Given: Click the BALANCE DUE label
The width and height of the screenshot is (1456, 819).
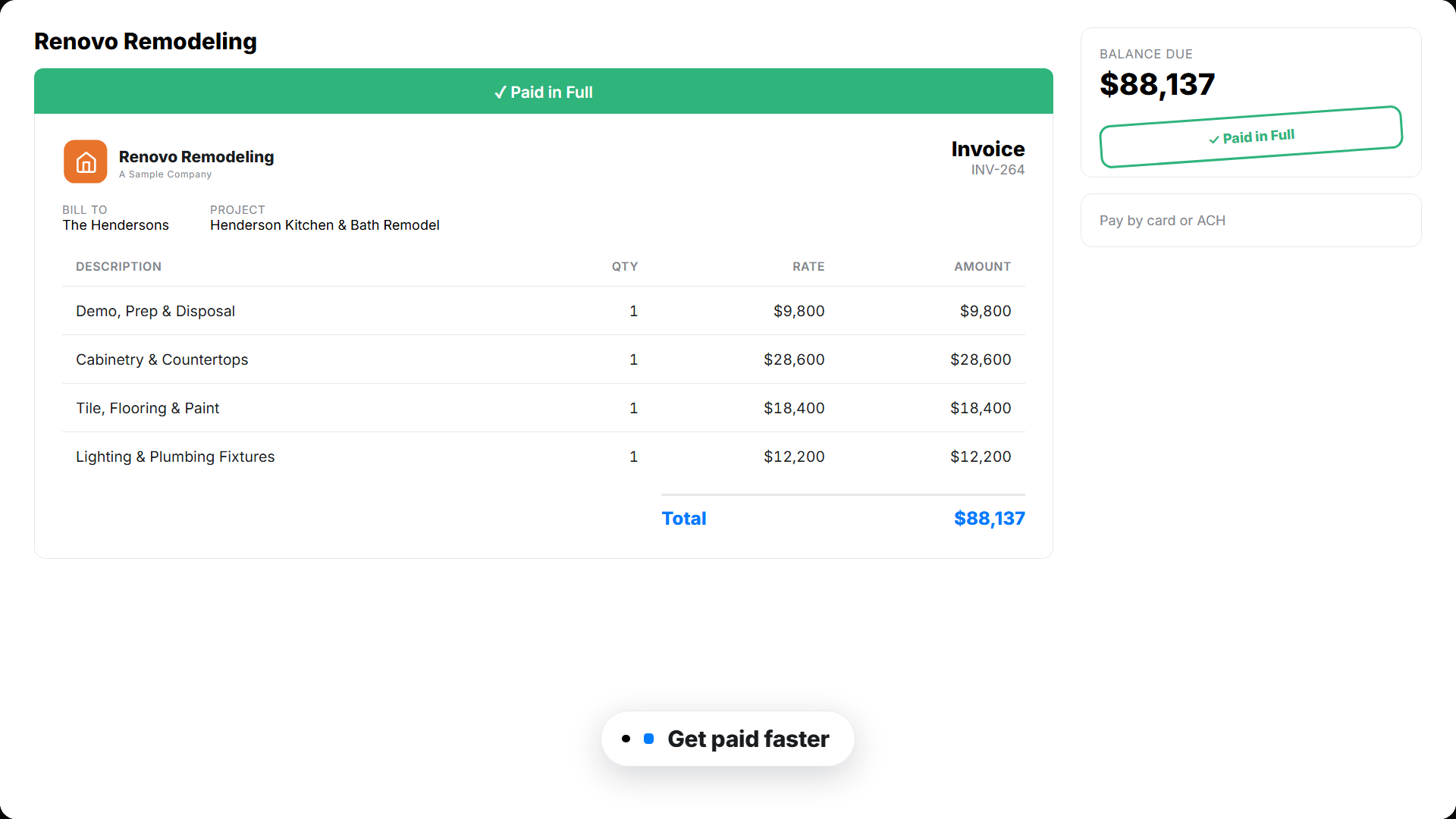Looking at the screenshot, I should click(x=1146, y=54).
